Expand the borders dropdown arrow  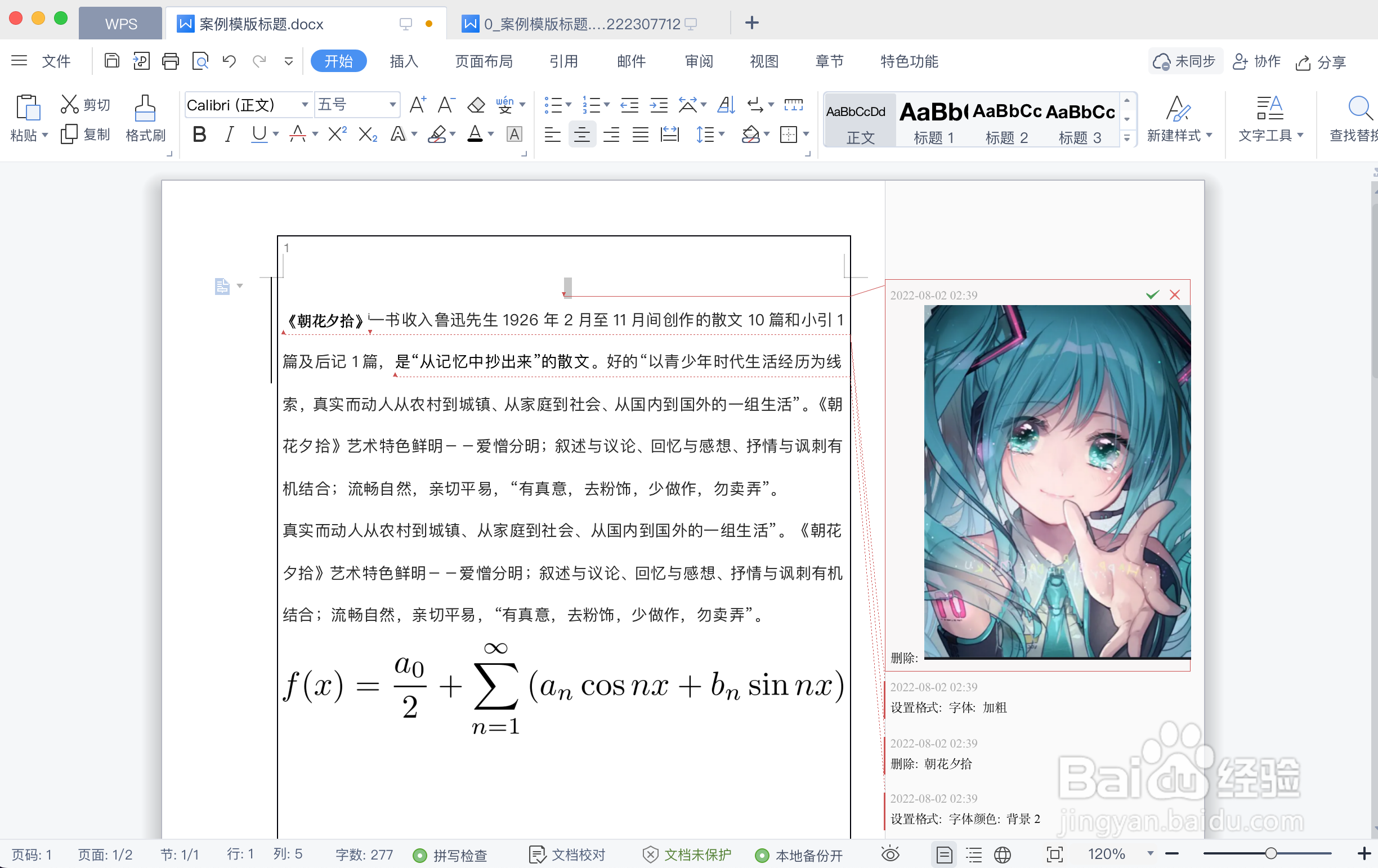(806, 135)
